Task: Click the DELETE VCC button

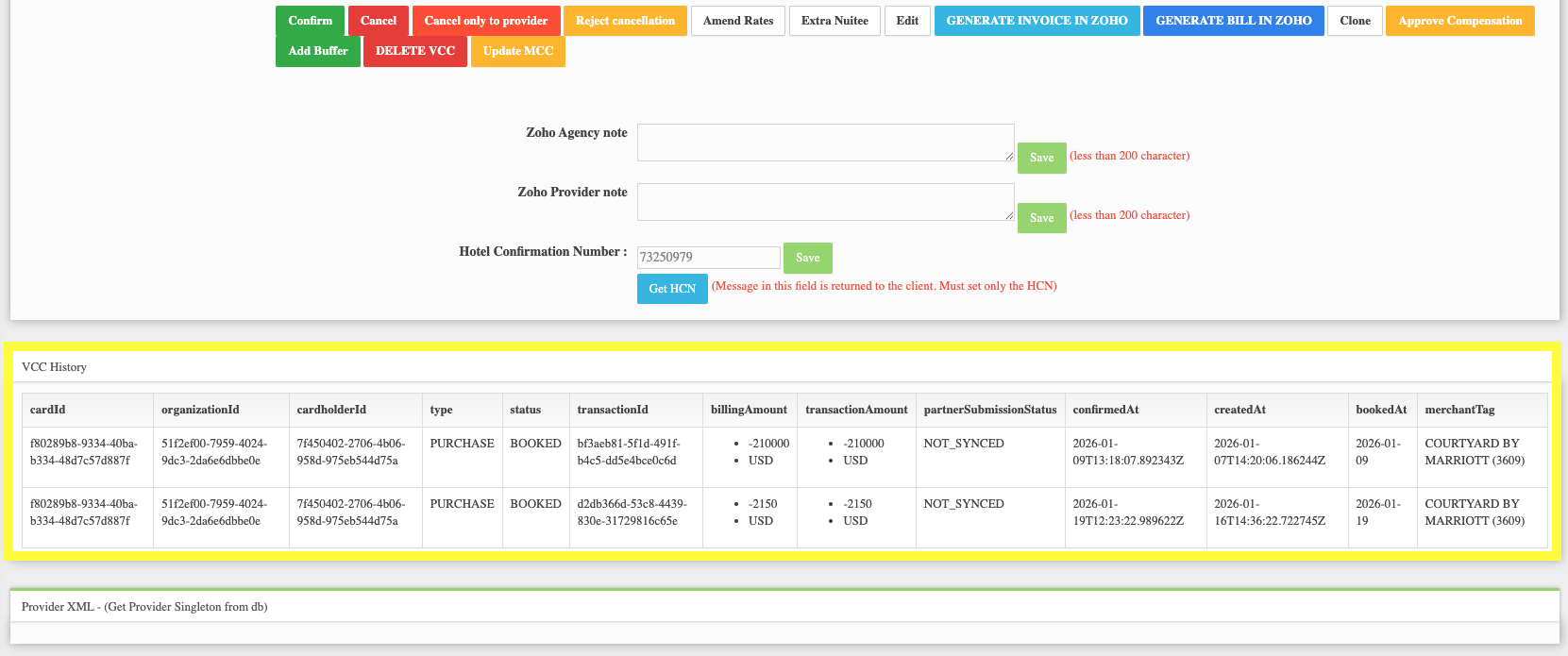Action: 415,51
